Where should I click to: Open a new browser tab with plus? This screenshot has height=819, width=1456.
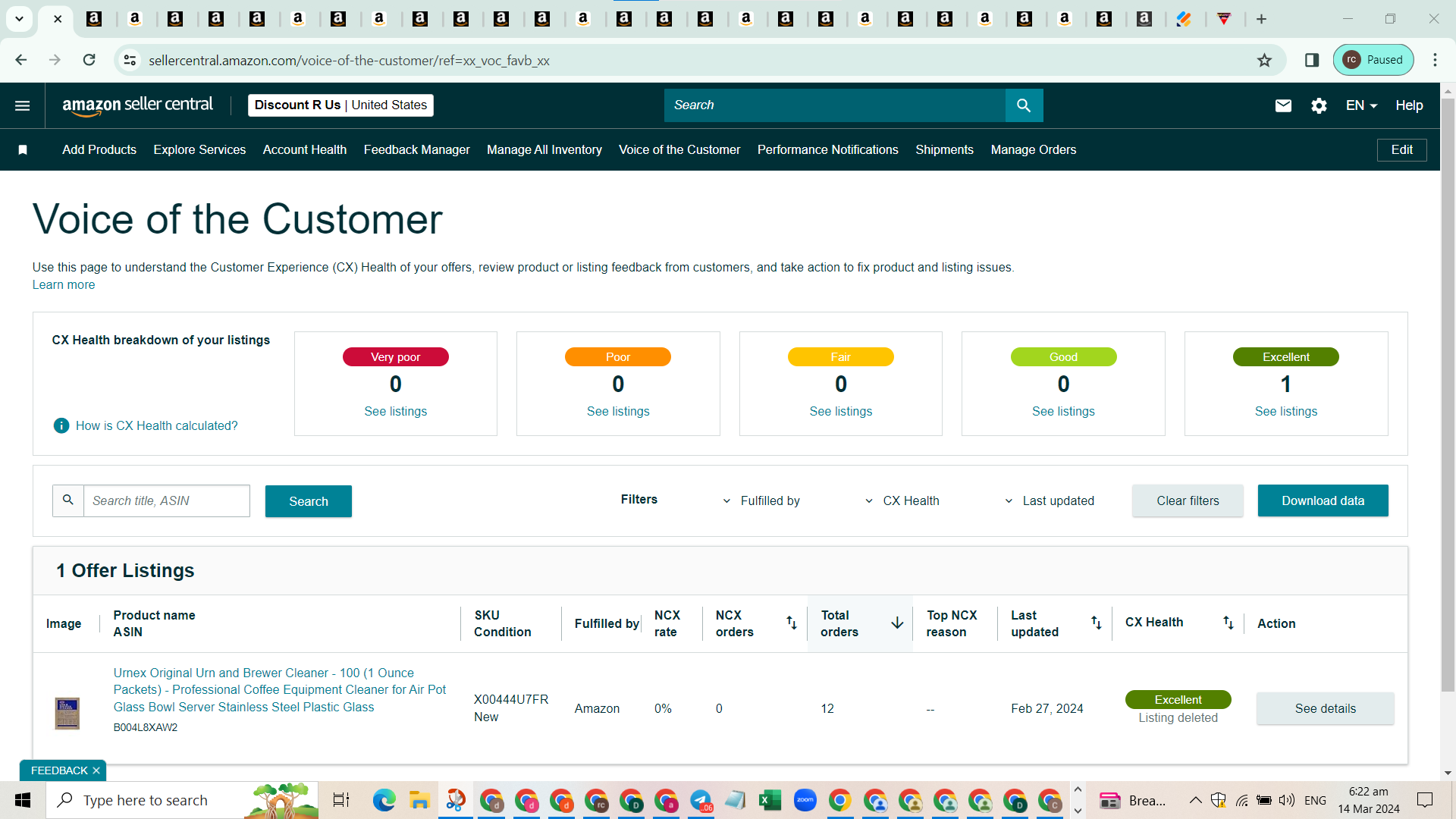click(1262, 19)
